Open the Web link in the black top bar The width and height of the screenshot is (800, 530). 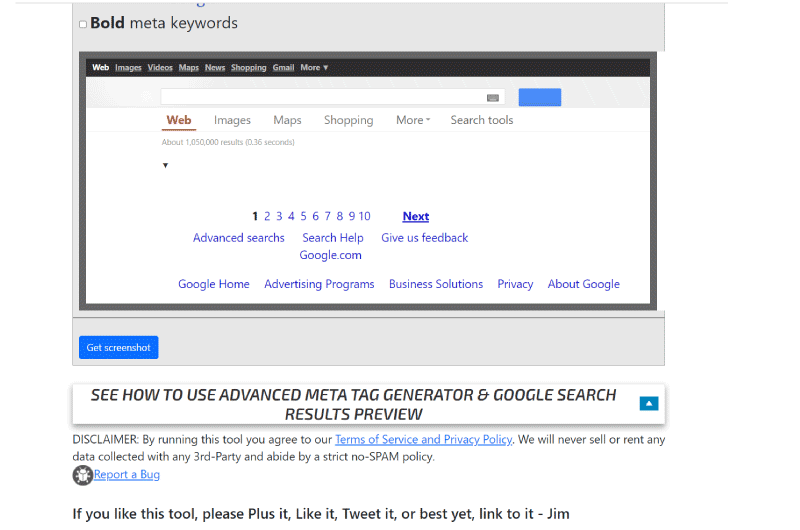101,67
